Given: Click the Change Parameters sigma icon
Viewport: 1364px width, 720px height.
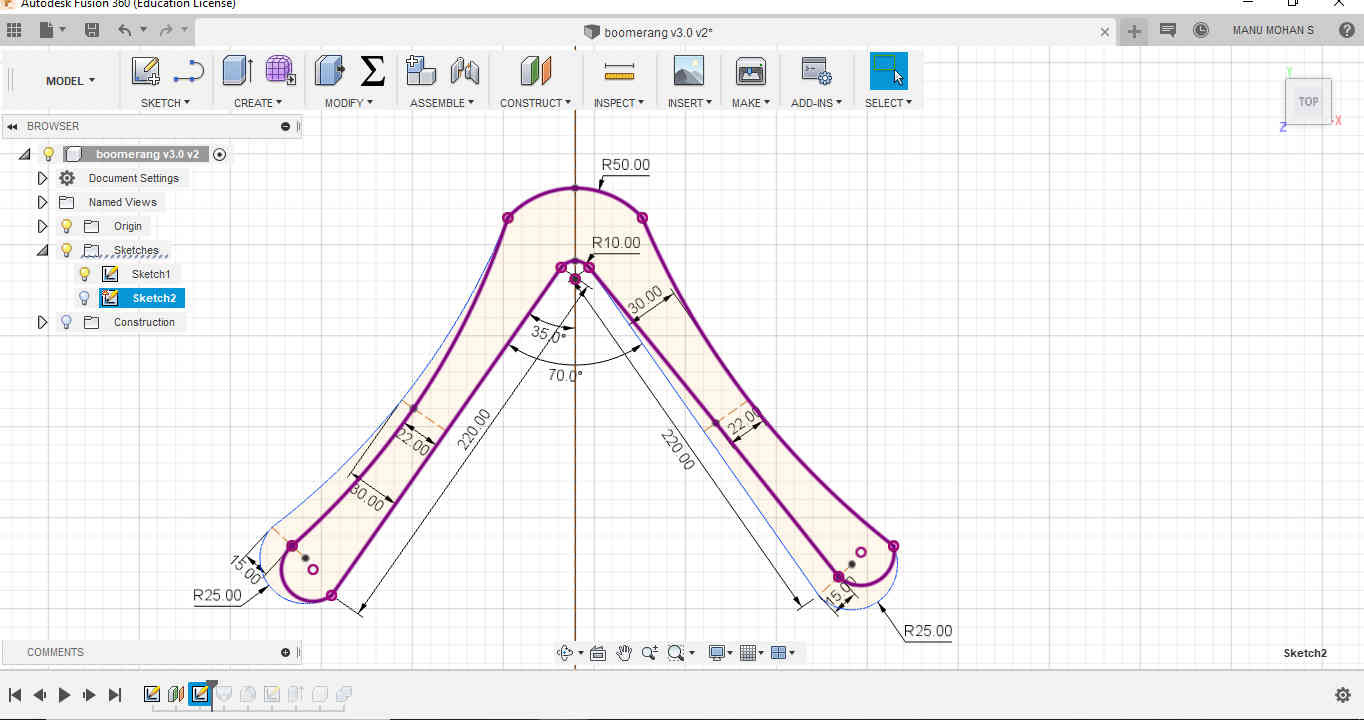Looking at the screenshot, I should pos(372,70).
